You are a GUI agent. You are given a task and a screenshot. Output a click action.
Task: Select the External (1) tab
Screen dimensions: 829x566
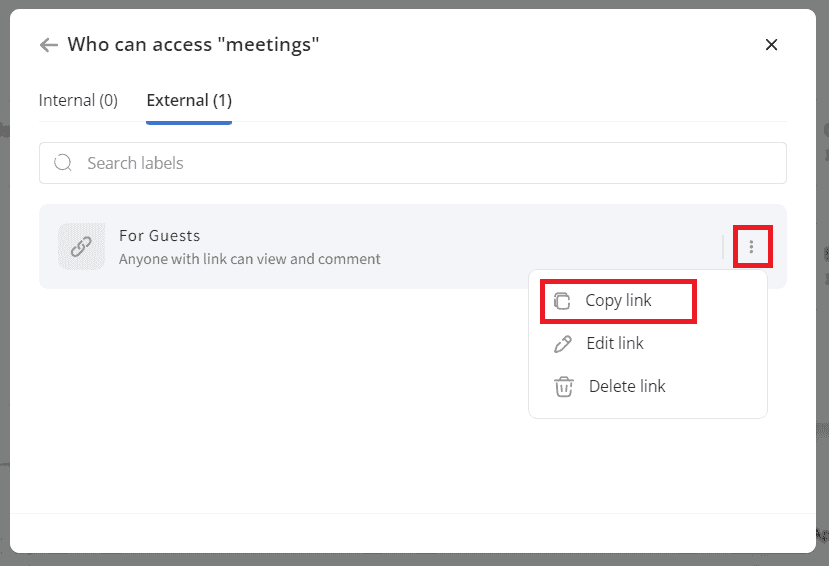(189, 100)
